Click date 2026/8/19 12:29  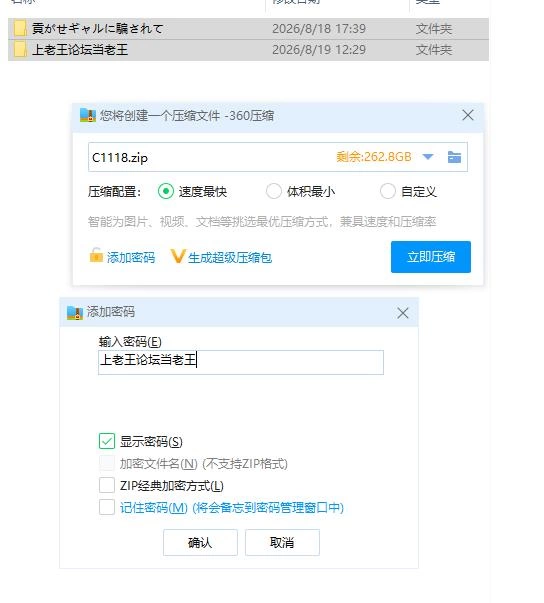click(319, 50)
